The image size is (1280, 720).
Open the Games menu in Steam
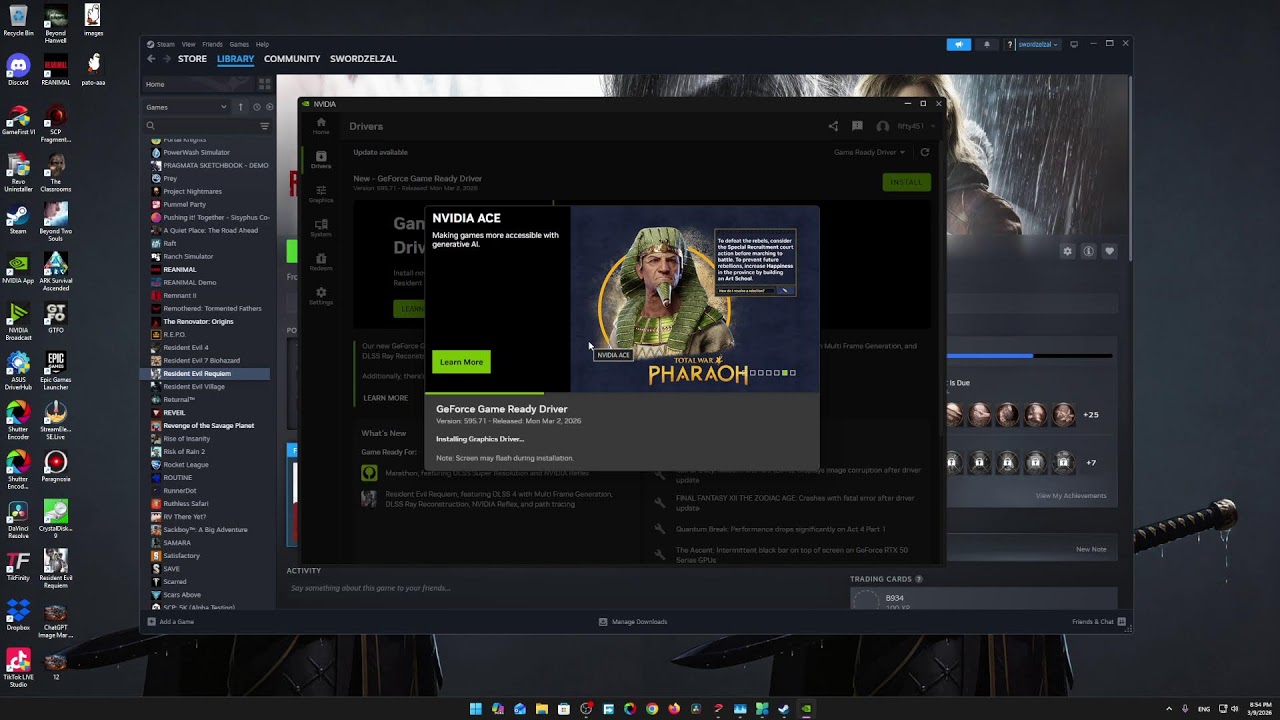(x=239, y=44)
